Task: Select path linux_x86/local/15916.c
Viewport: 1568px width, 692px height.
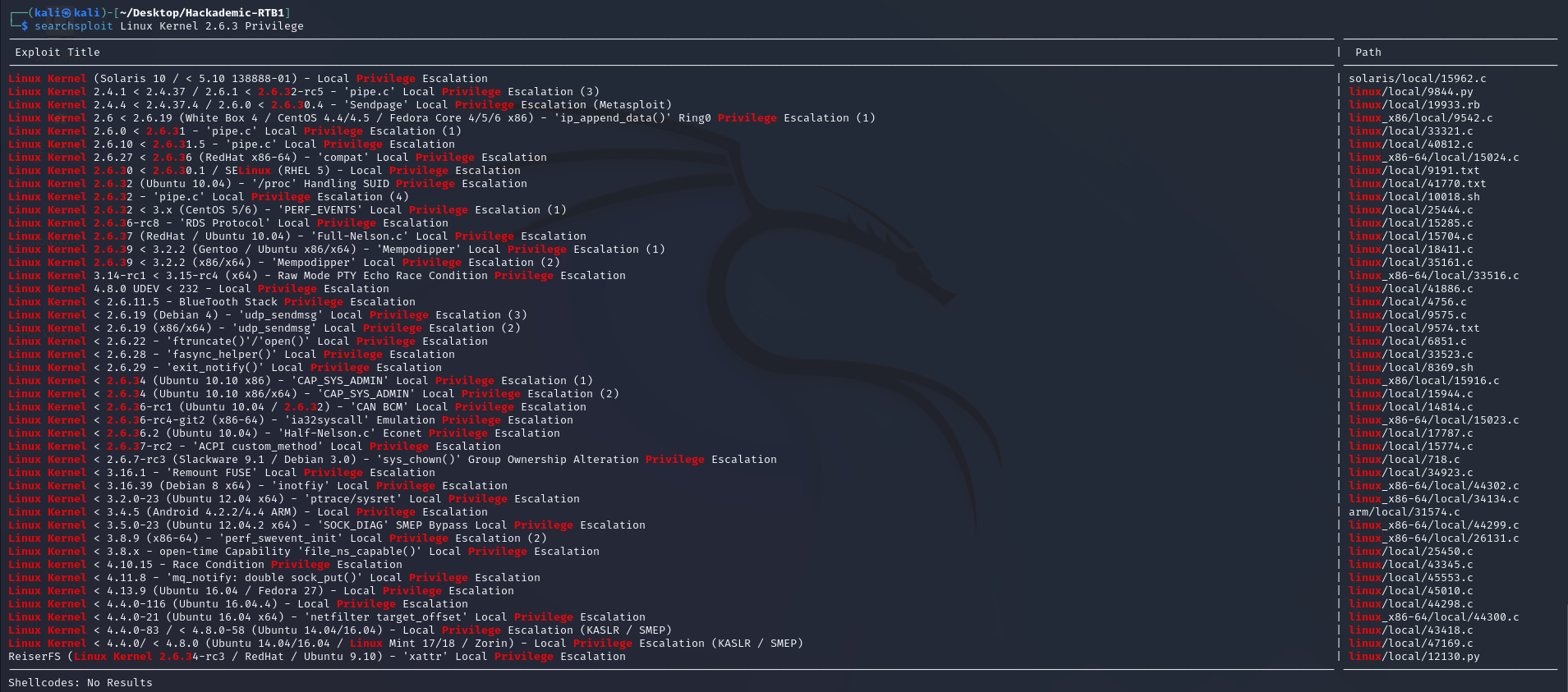Action: coord(1424,381)
